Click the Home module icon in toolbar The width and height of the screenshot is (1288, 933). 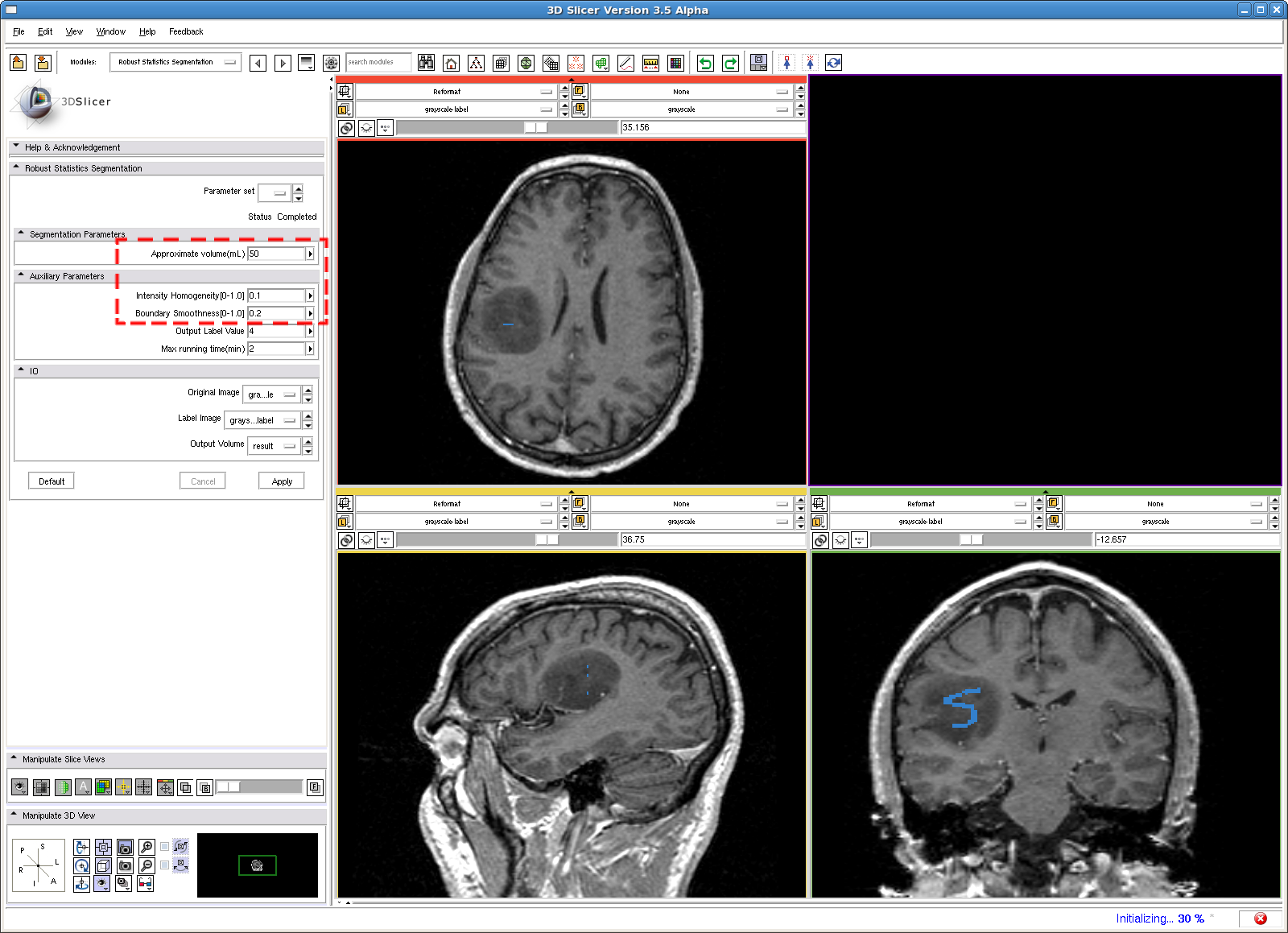(x=452, y=63)
